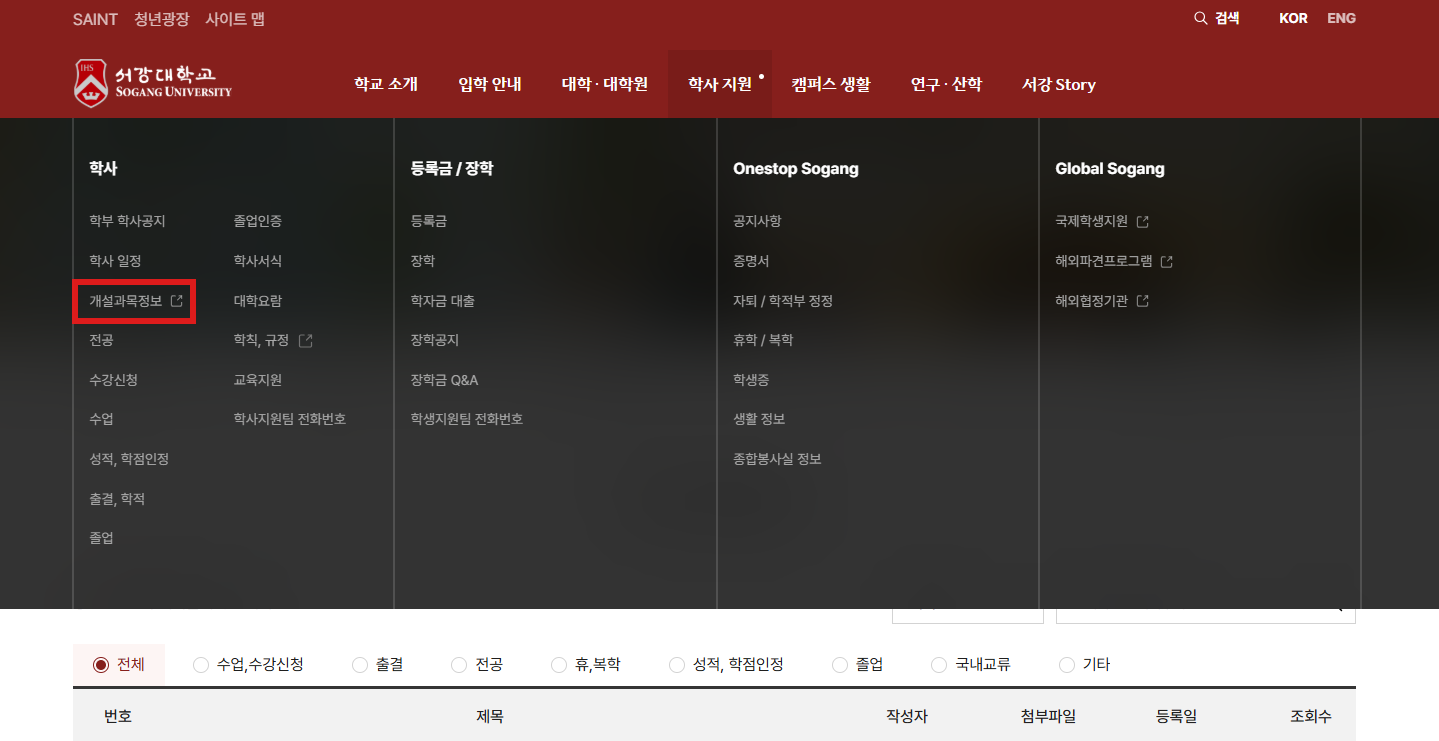Select the 졸업 radio filter
The image size is (1439, 741).
click(840, 665)
